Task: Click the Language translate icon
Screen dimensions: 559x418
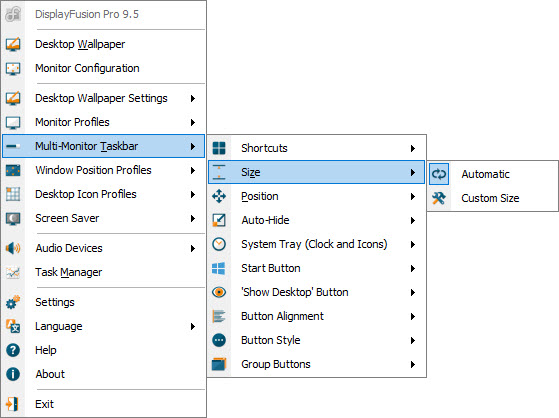Action: (x=13, y=326)
